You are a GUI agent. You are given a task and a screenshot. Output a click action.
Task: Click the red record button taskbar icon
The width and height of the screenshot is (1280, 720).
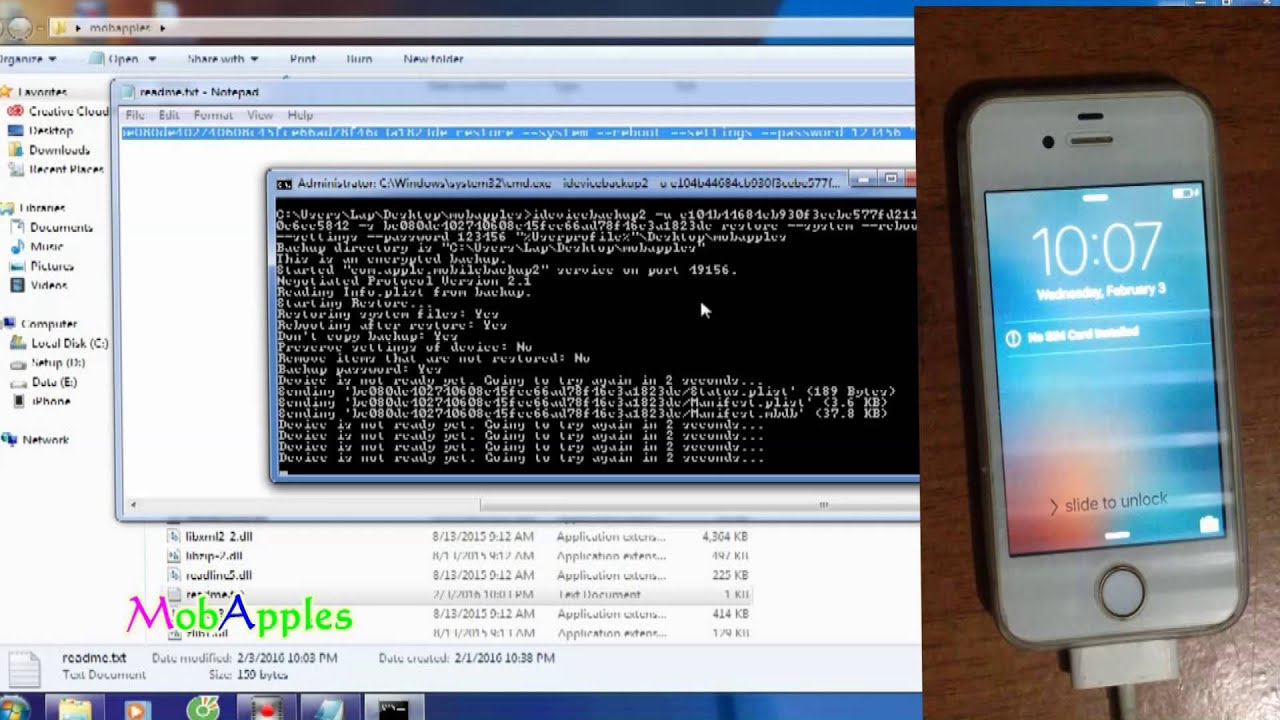[x=267, y=709]
